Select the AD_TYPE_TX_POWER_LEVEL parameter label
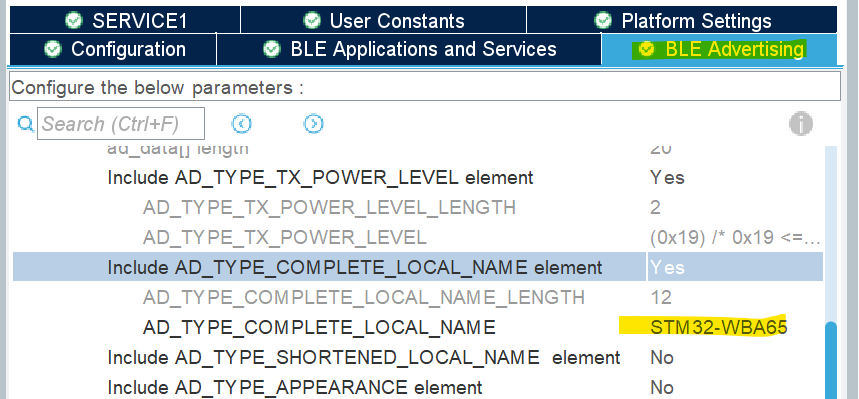Screen dimensions: 859x399 (284, 237)
